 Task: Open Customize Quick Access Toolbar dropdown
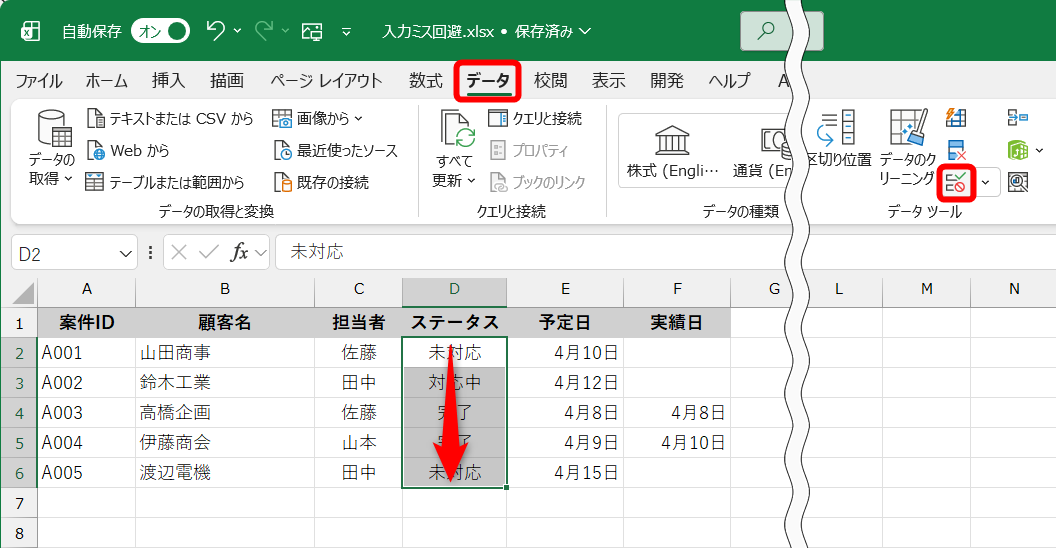click(x=346, y=32)
